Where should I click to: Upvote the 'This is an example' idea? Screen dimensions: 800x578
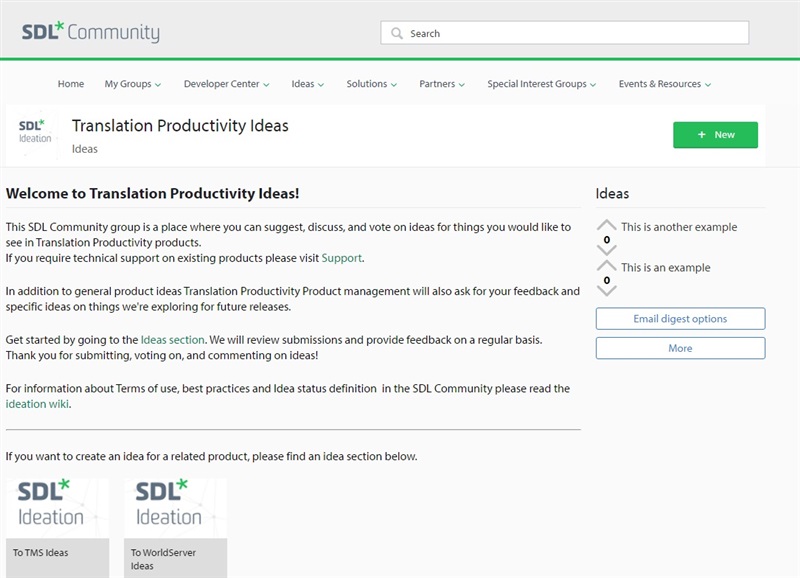tap(607, 266)
